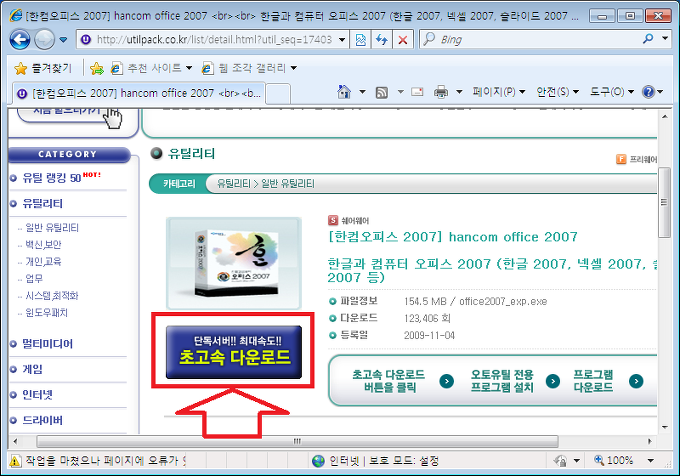Click the red 쉐어웨어 S icon
This screenshot has height=476, width=680.
[333, 220]
